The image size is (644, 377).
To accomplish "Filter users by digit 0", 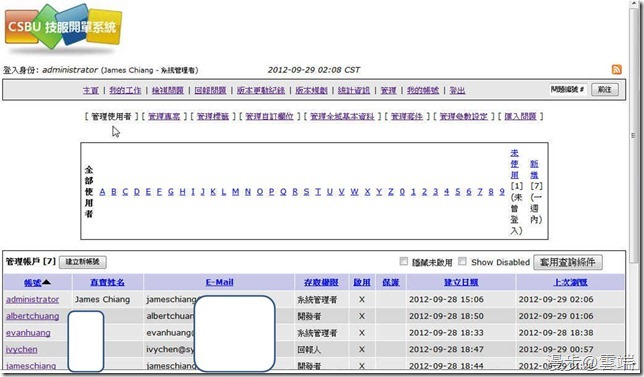I will point(402,191).
